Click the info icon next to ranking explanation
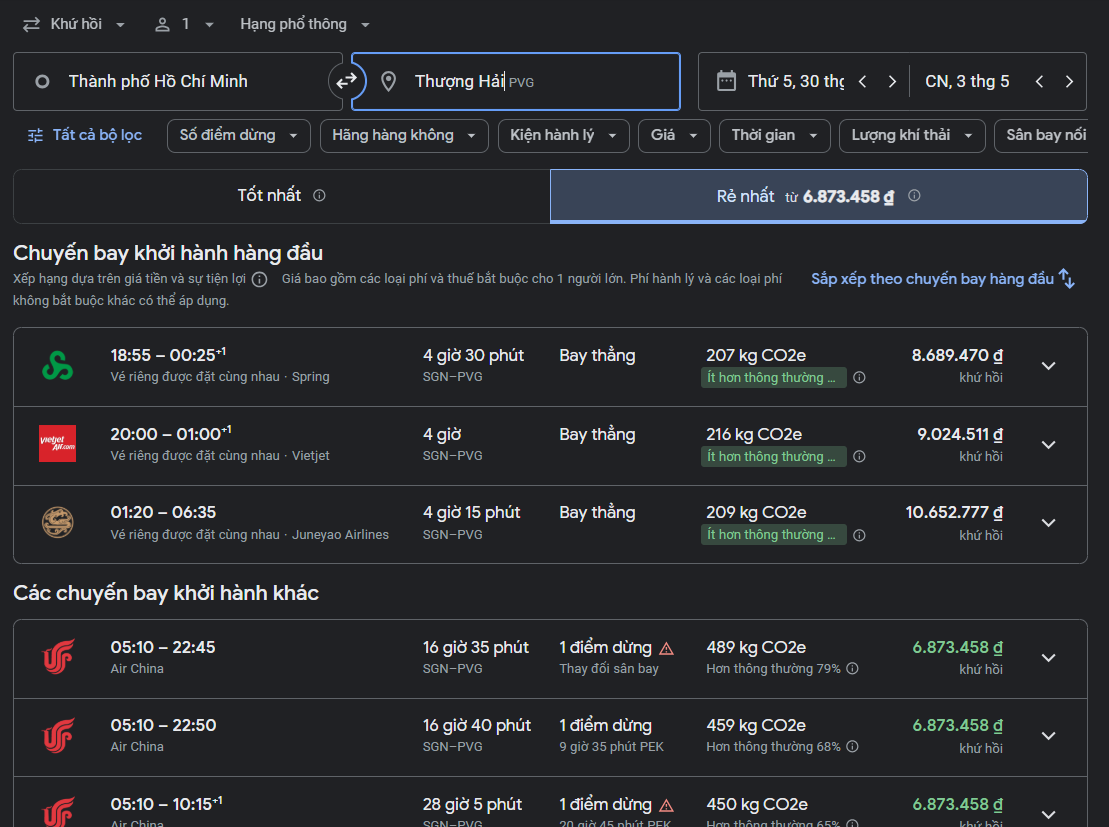The height and width of the screenshot is (827, 1109). (259, 280)
